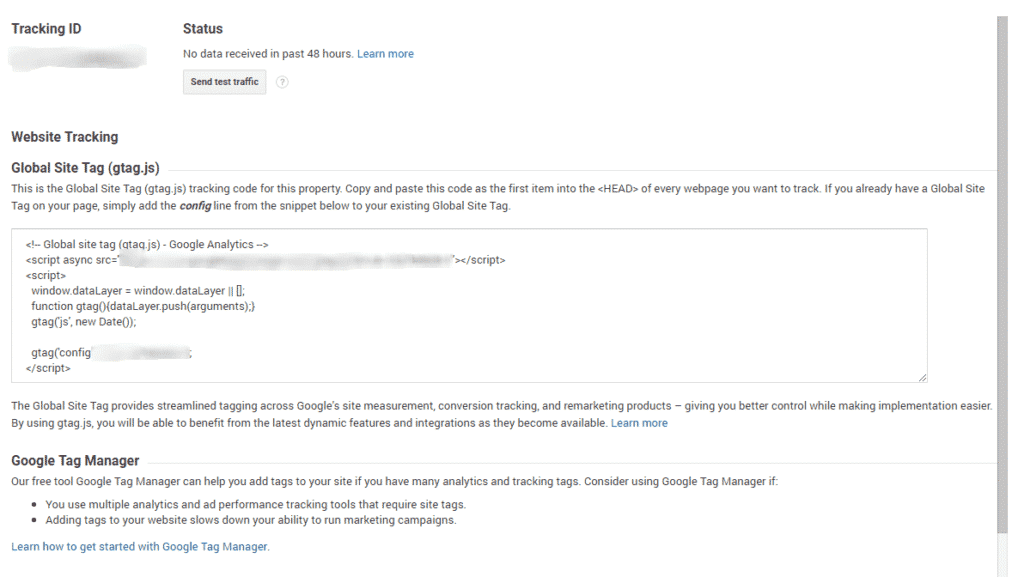1024x577 pixels.
Task: Click the Google Tag Manager heading
Action: [x=75, y=460]
